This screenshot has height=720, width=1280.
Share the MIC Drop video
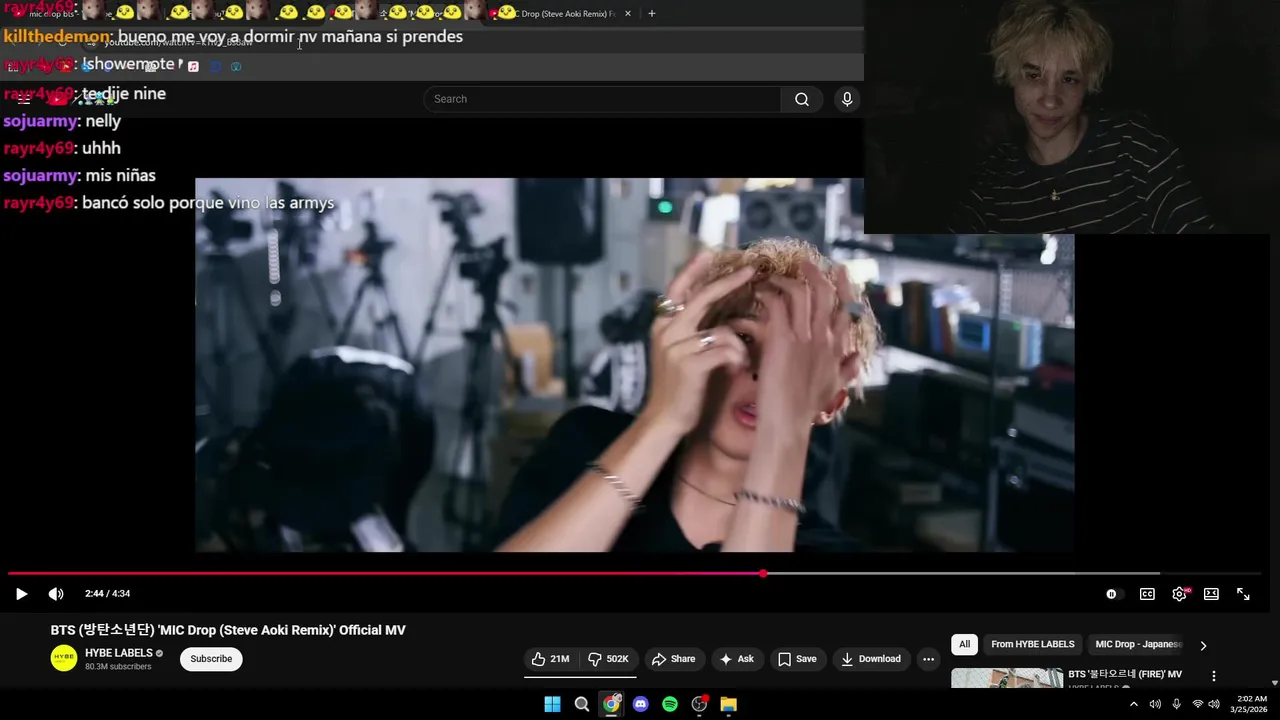[x=673, y=659]
